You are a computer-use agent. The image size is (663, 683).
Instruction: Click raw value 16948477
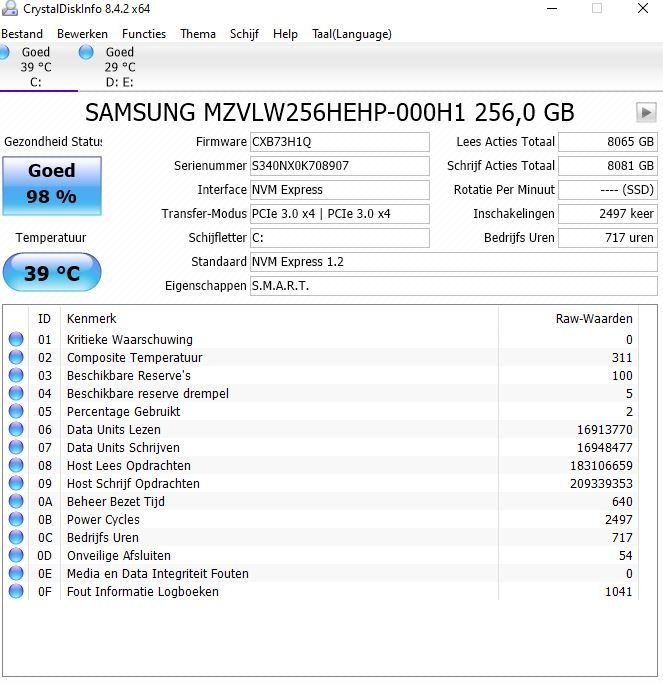[605, 447]
